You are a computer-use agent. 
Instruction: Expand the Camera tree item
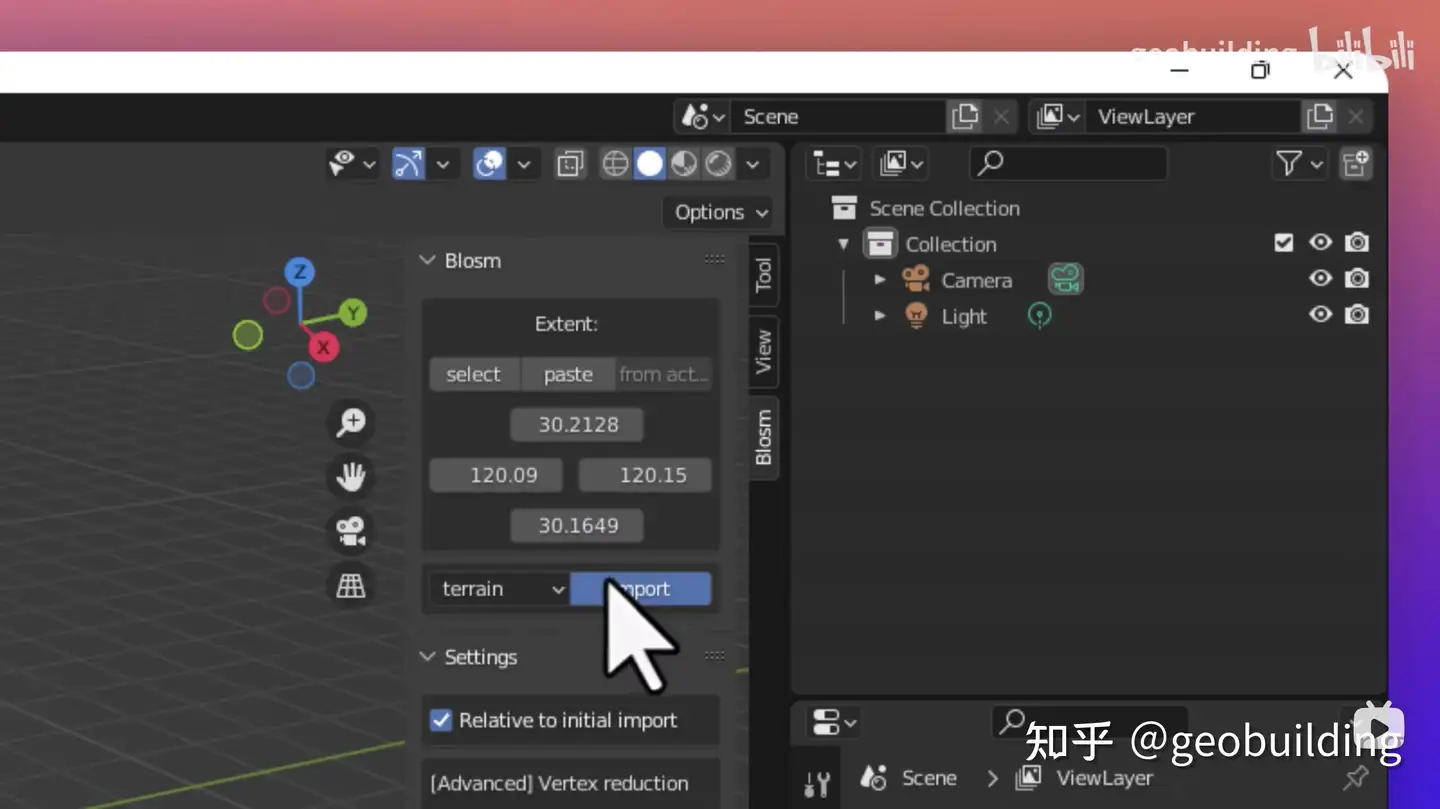point(880,280)
